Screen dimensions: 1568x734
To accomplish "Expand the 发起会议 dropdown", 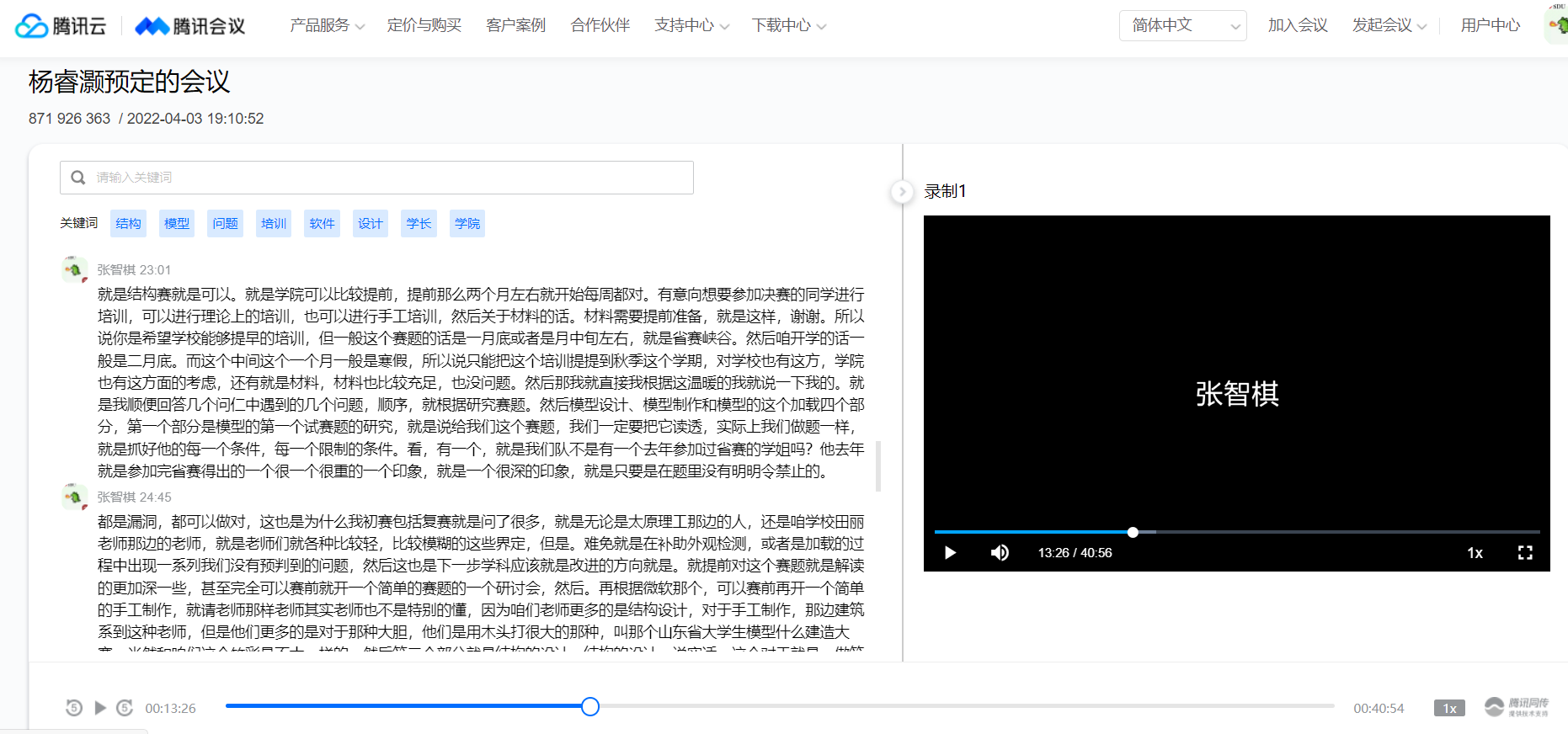I will (x=1389, y=26).
